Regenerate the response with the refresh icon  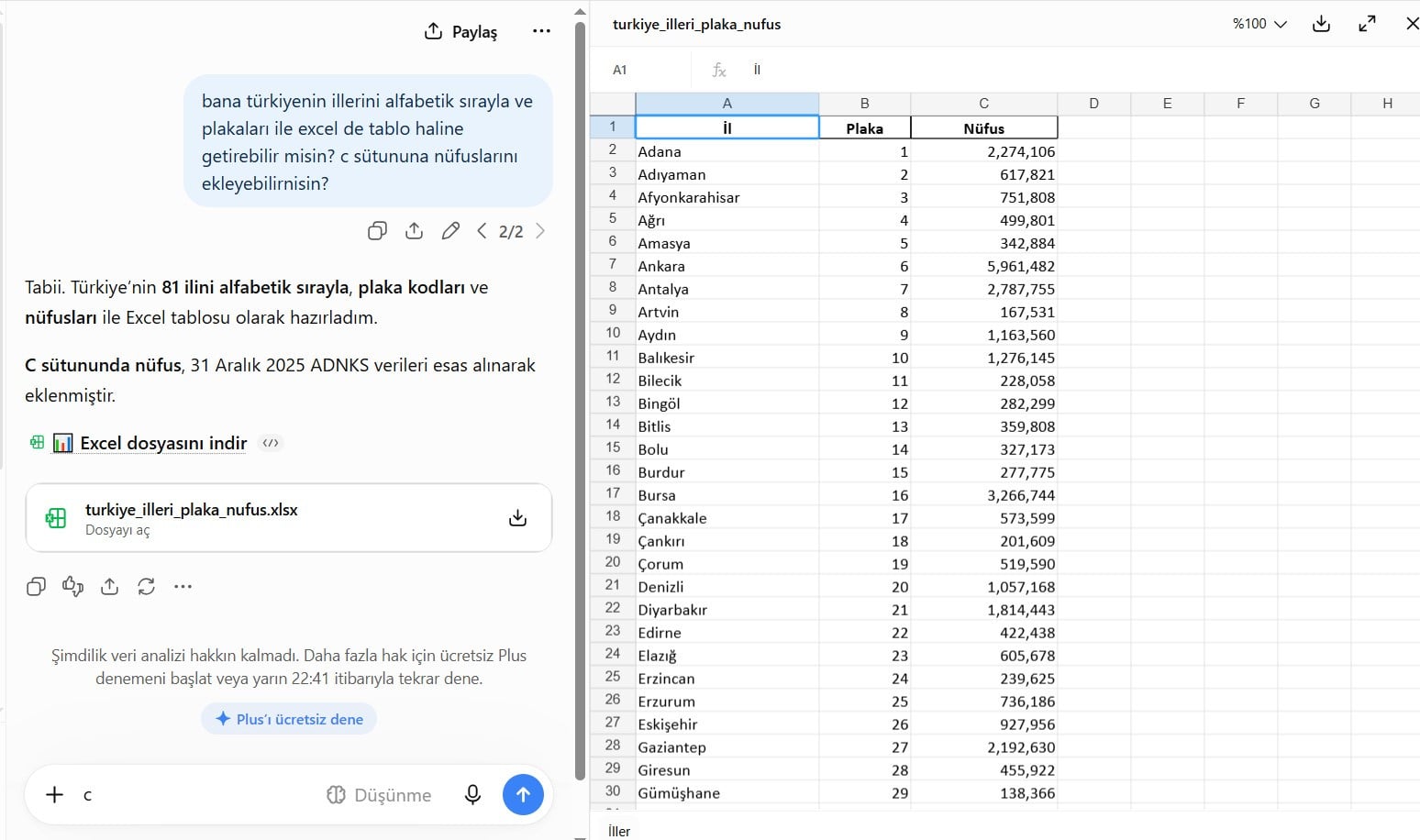point(146,586)
